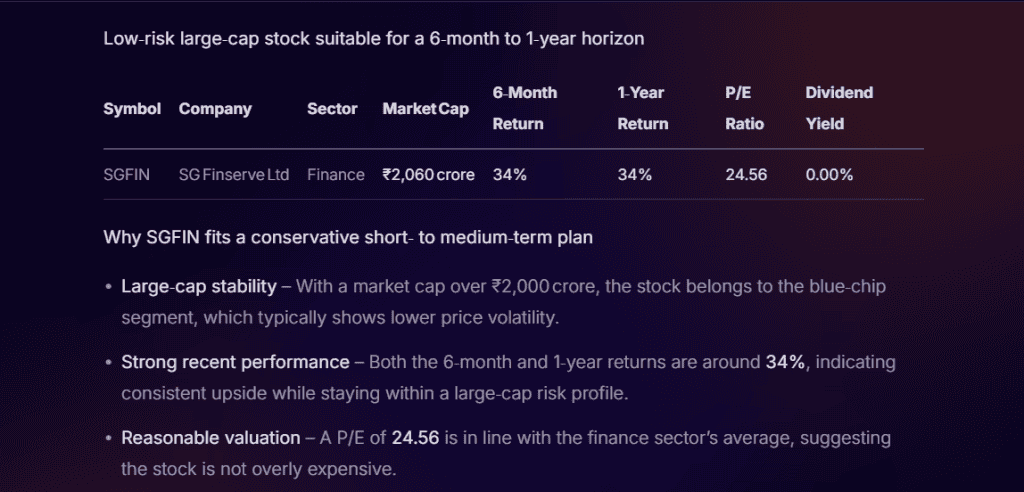Click the Market Cap column header

click(x=425, y=109)
